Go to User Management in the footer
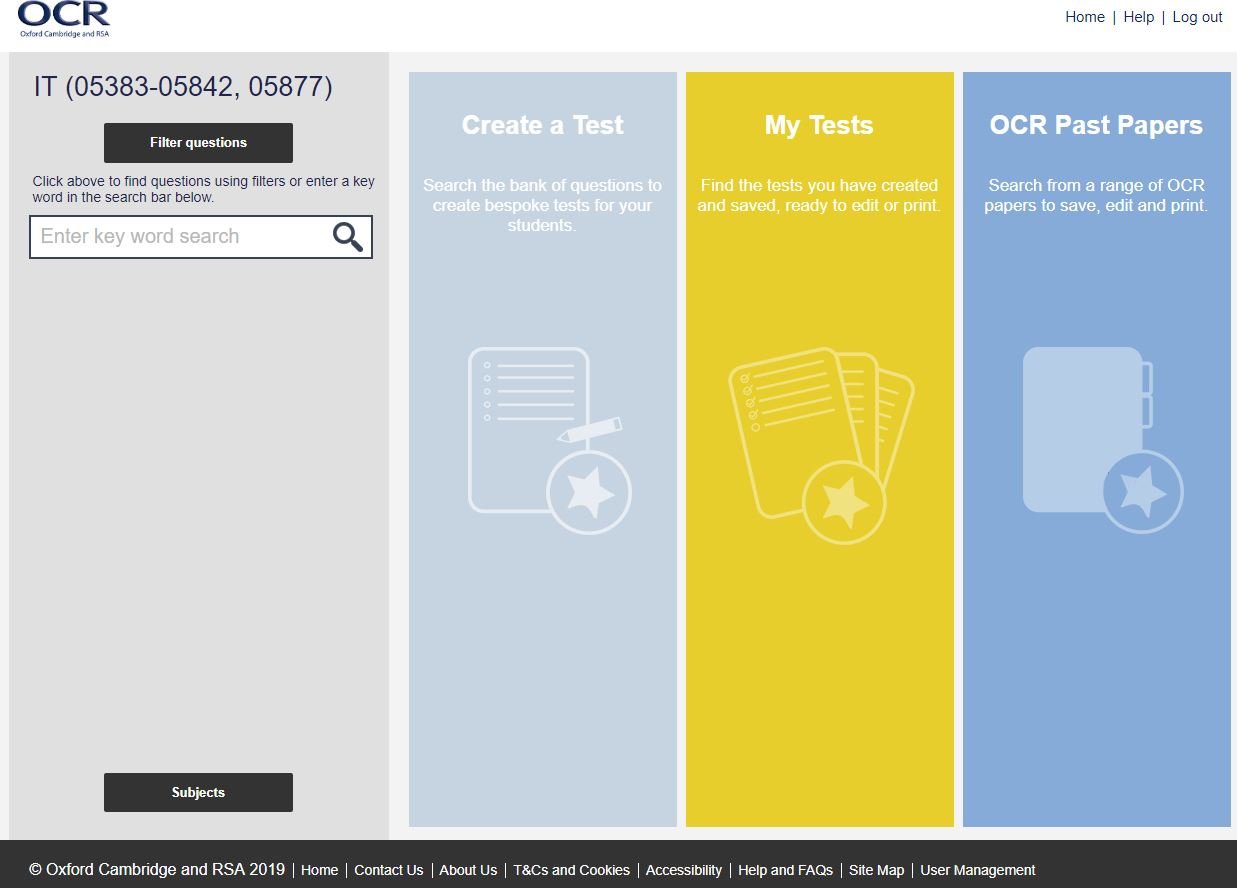 [977, 870]
